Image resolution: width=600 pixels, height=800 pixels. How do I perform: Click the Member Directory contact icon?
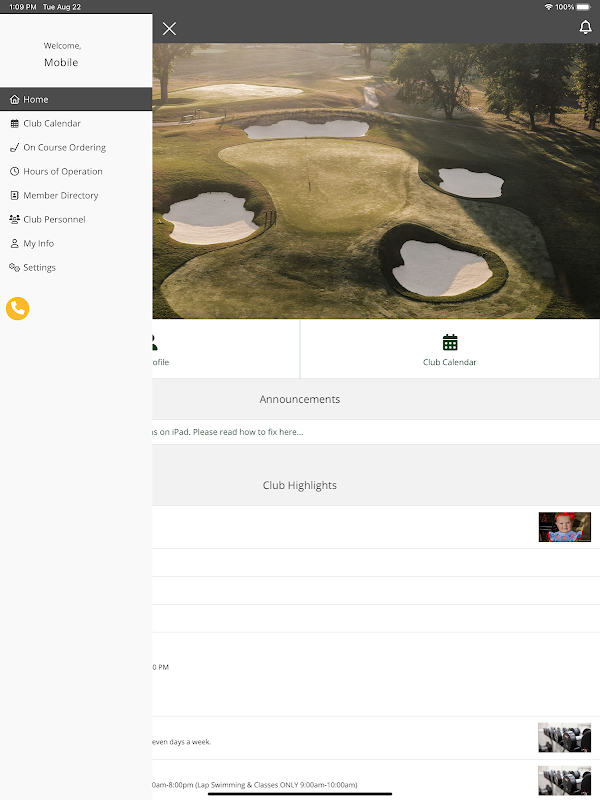coord(15,195)
